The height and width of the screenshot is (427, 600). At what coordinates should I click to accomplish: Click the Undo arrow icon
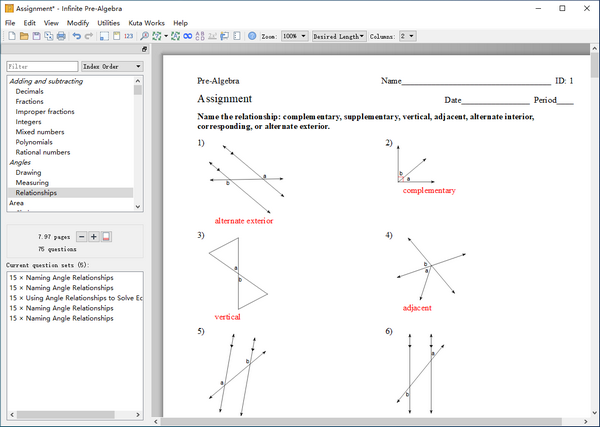coord(77,36)
